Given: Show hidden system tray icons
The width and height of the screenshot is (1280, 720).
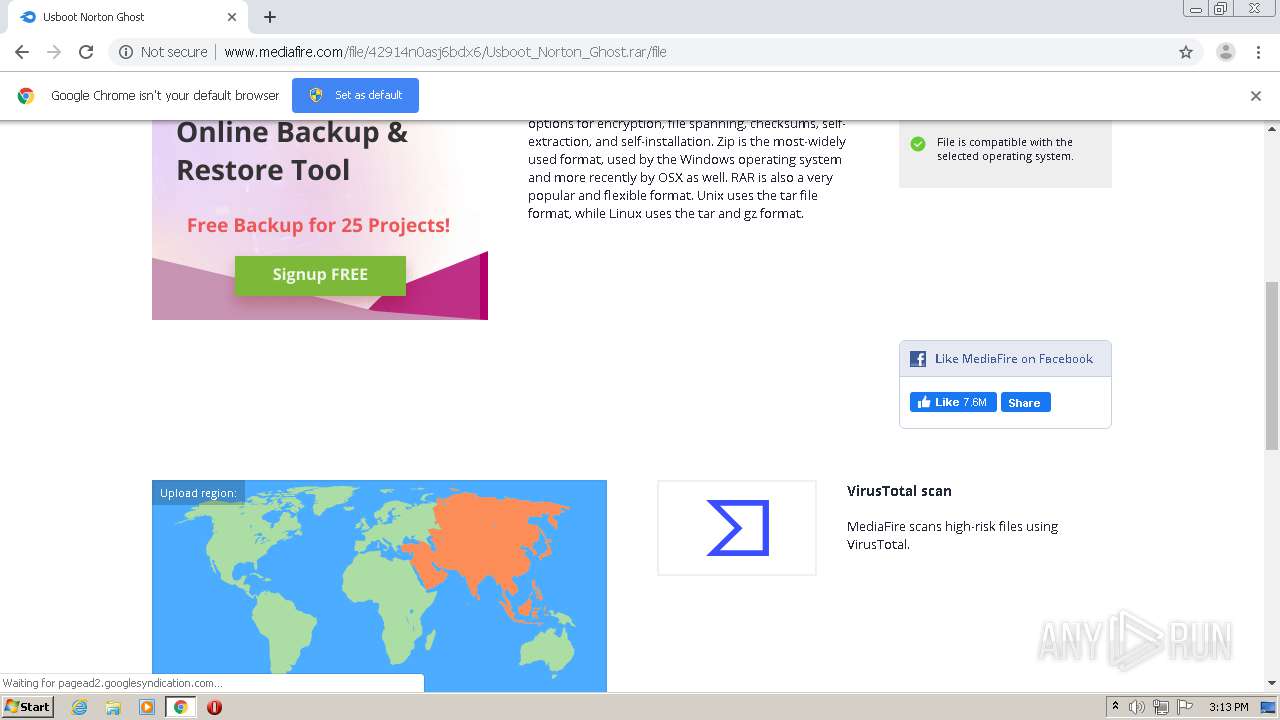Looking at the screenshot, I should (1115, 707).
